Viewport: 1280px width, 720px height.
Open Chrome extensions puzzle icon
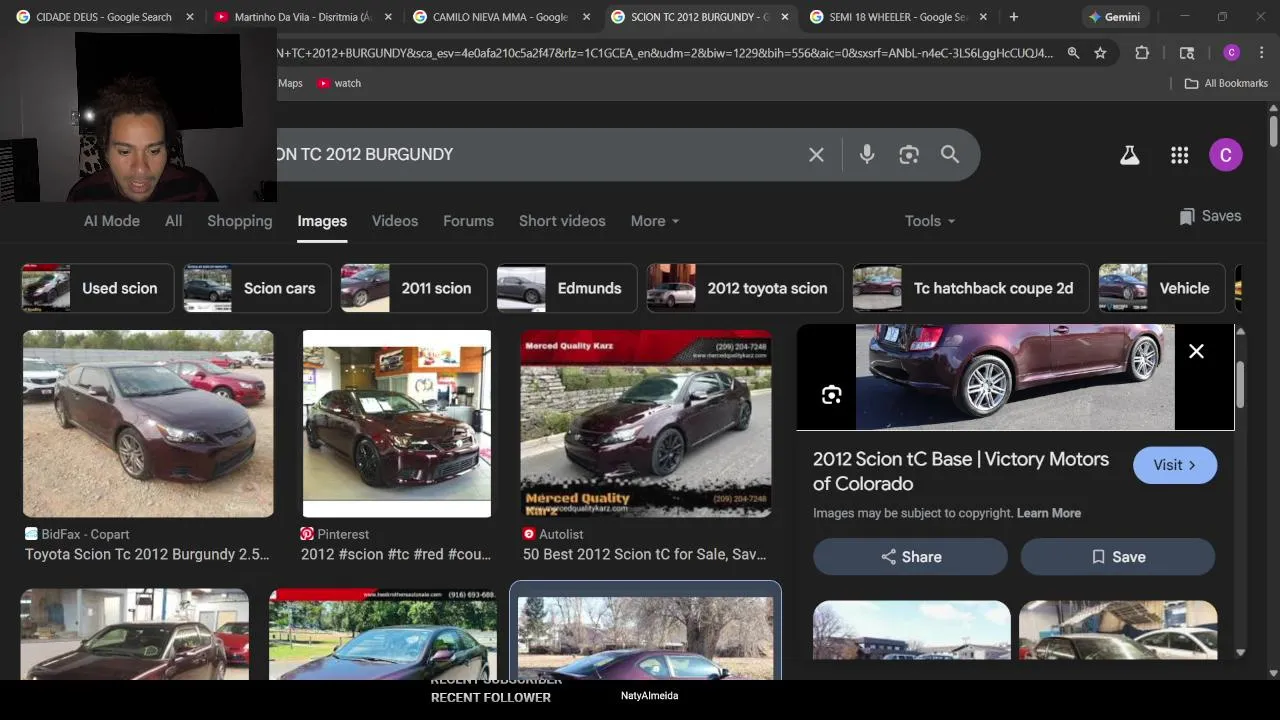click(1141, 53)
